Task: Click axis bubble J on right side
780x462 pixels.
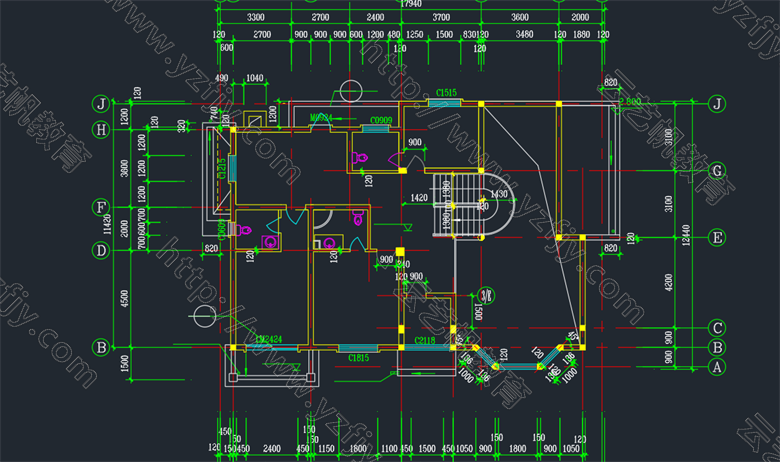Action: pos(717,104)
